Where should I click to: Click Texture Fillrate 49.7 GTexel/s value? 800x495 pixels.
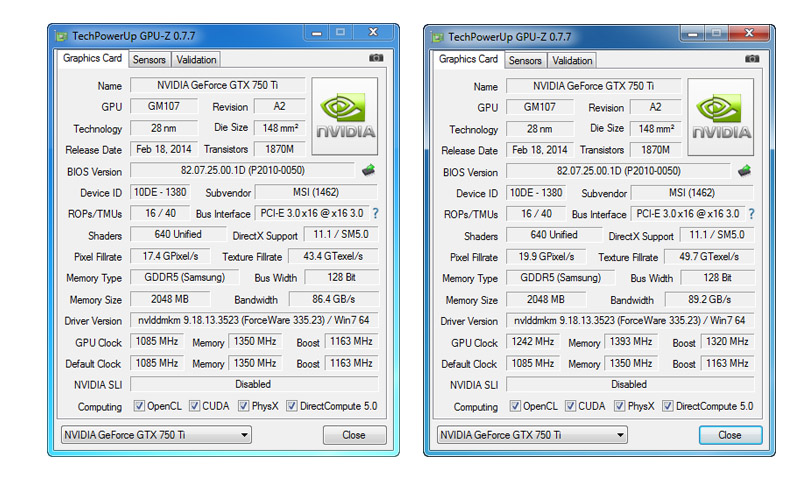[710, 257]
